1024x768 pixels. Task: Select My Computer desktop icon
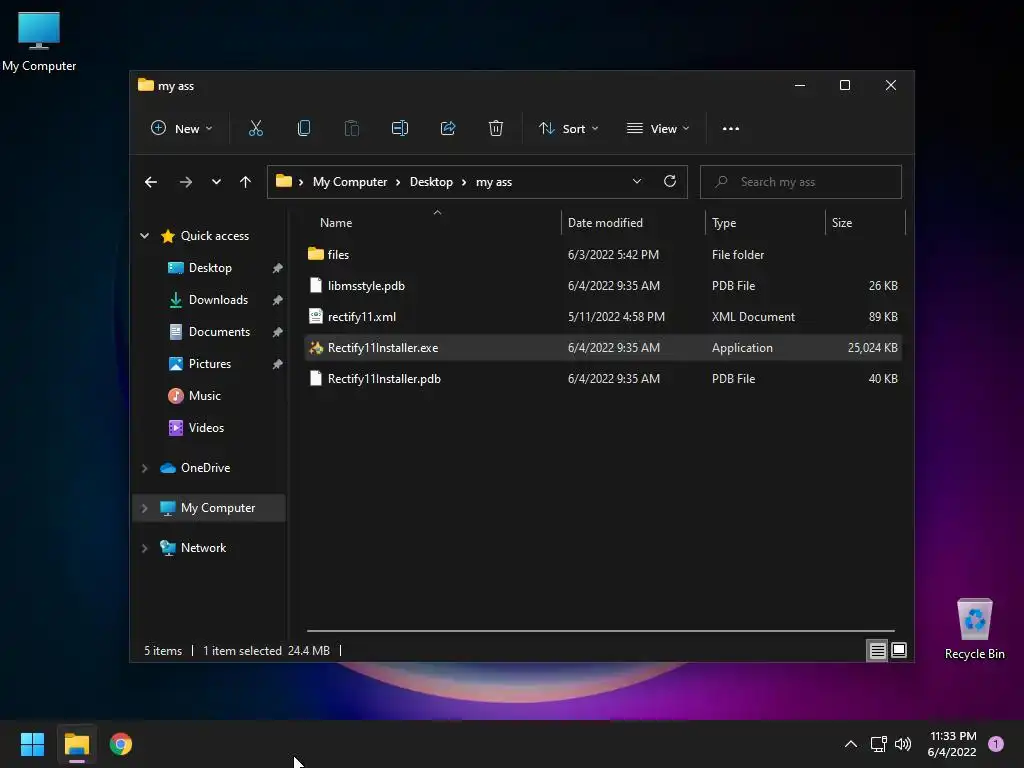pos(39,41)
